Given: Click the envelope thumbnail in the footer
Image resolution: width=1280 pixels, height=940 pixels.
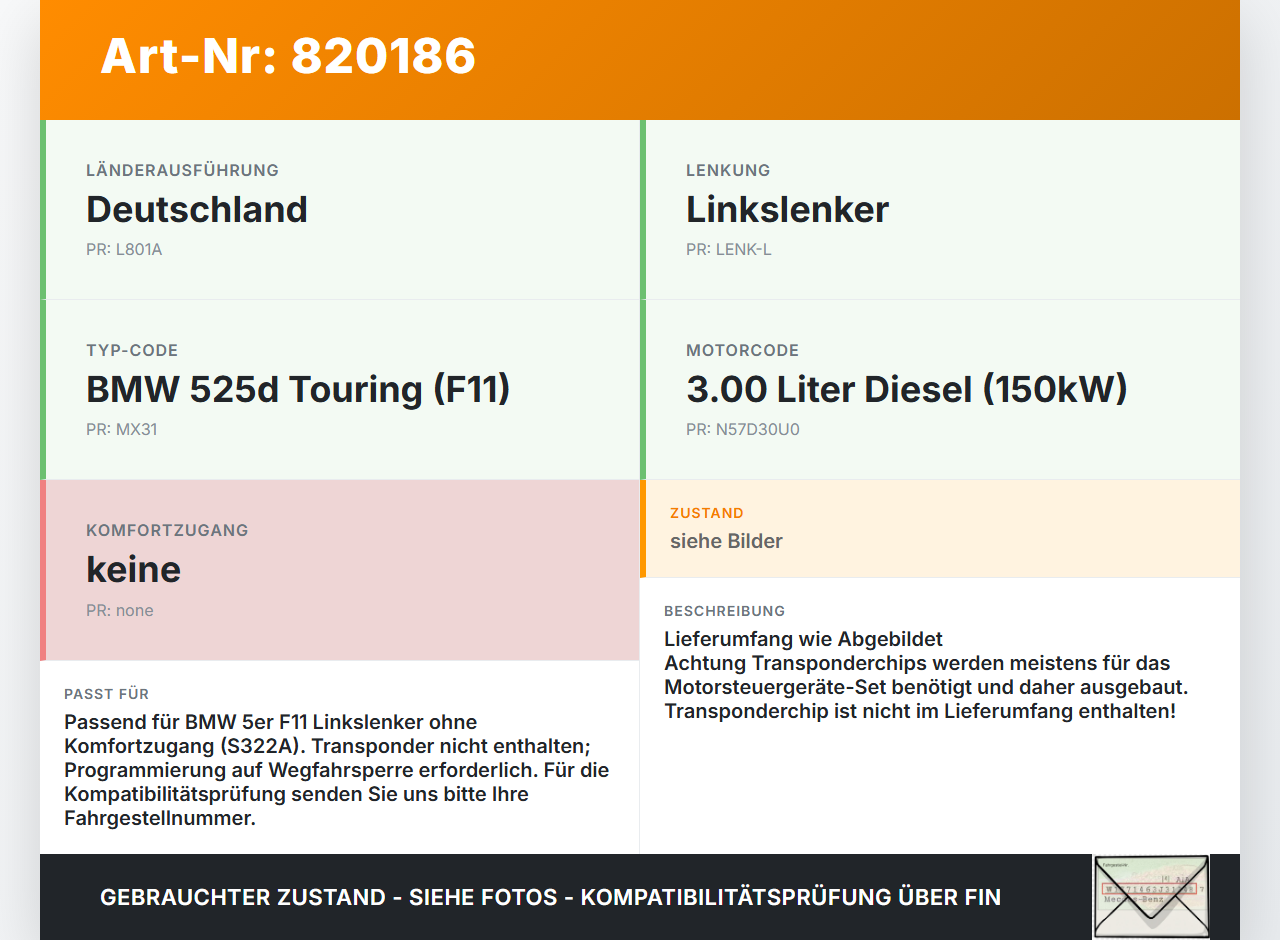Looking at the screenshot, I should point(1151,897).
